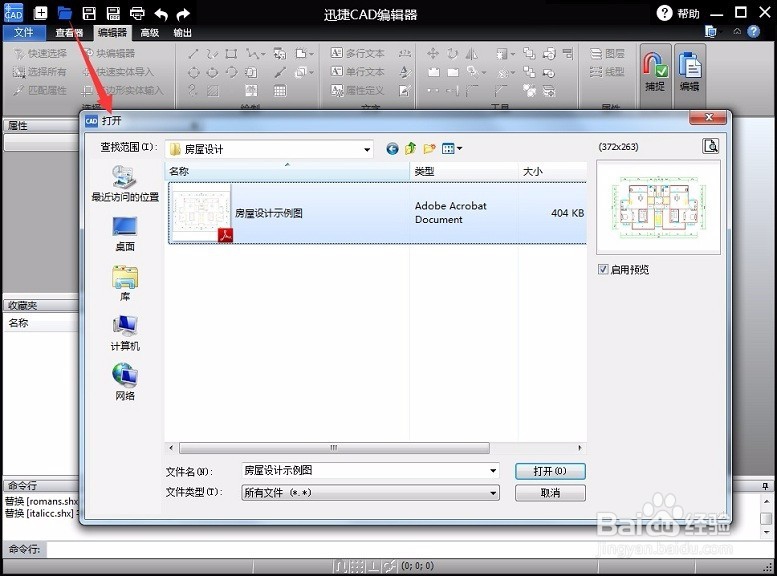Go to 网络 in dialog sidebar
The height and width of the screenshot is (576, 777).
(125, 382)
